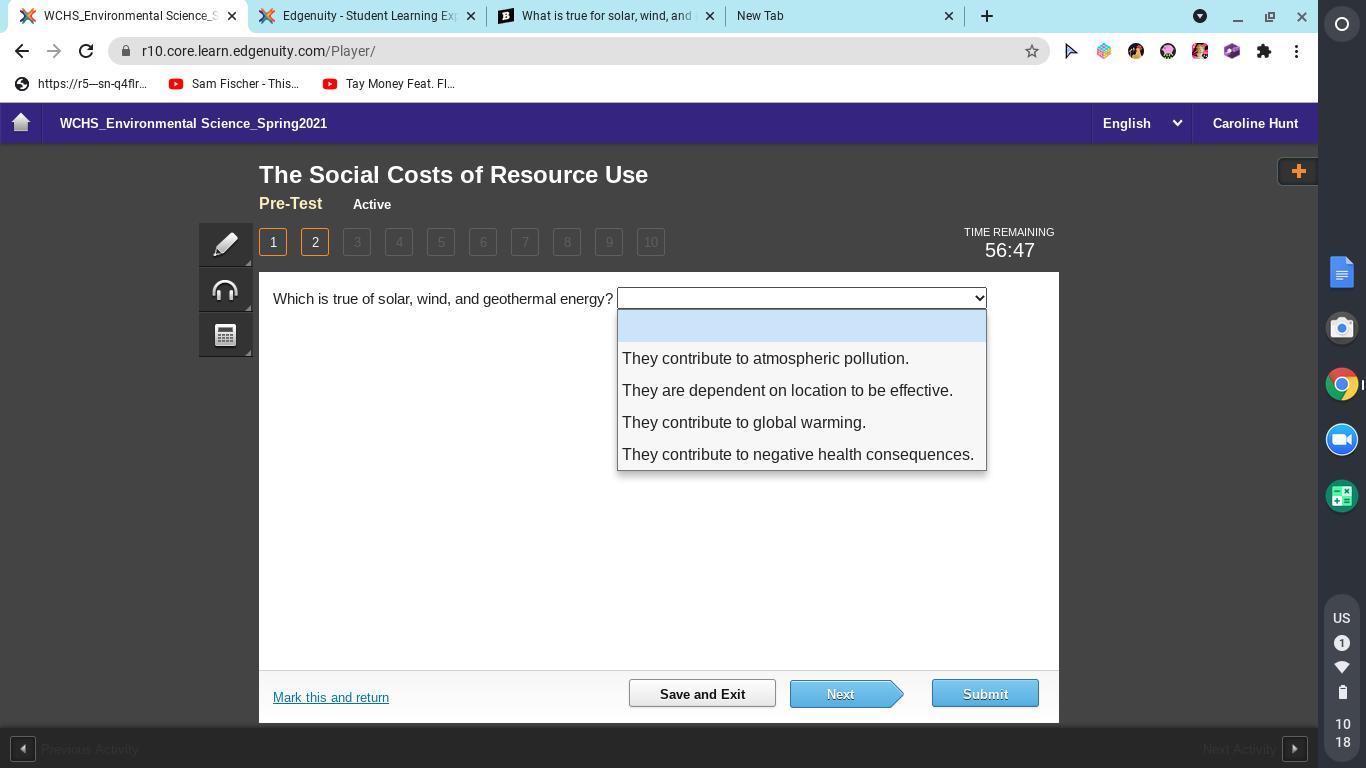Choose 'They contribute to negative health consequences.'

pos(802,454)
